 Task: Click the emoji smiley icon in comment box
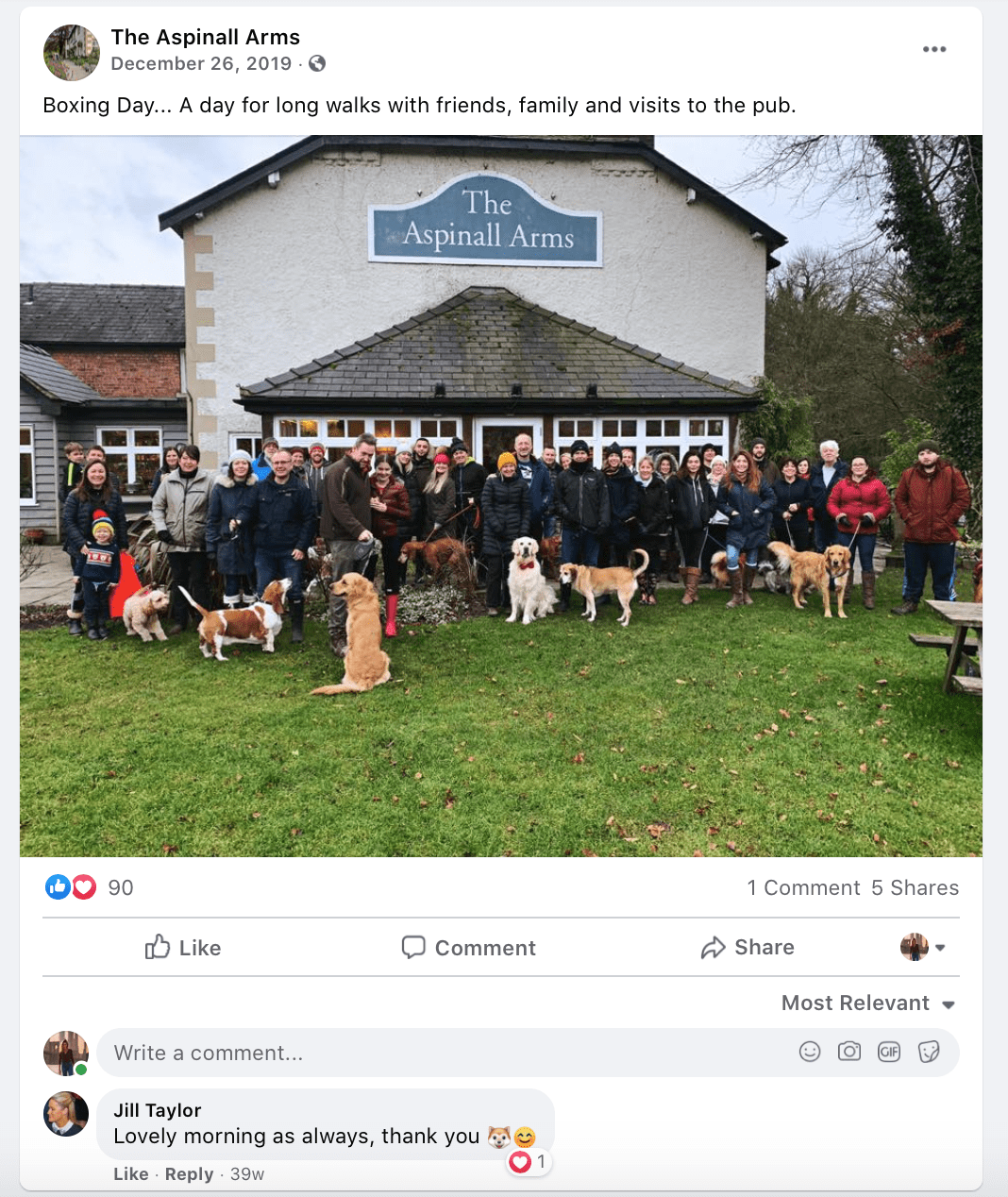[810, 1052]
